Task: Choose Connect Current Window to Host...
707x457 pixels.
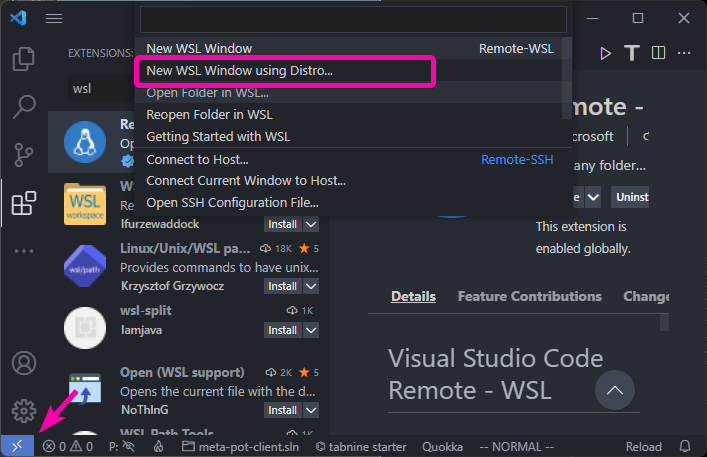Action: coord(350,181)
